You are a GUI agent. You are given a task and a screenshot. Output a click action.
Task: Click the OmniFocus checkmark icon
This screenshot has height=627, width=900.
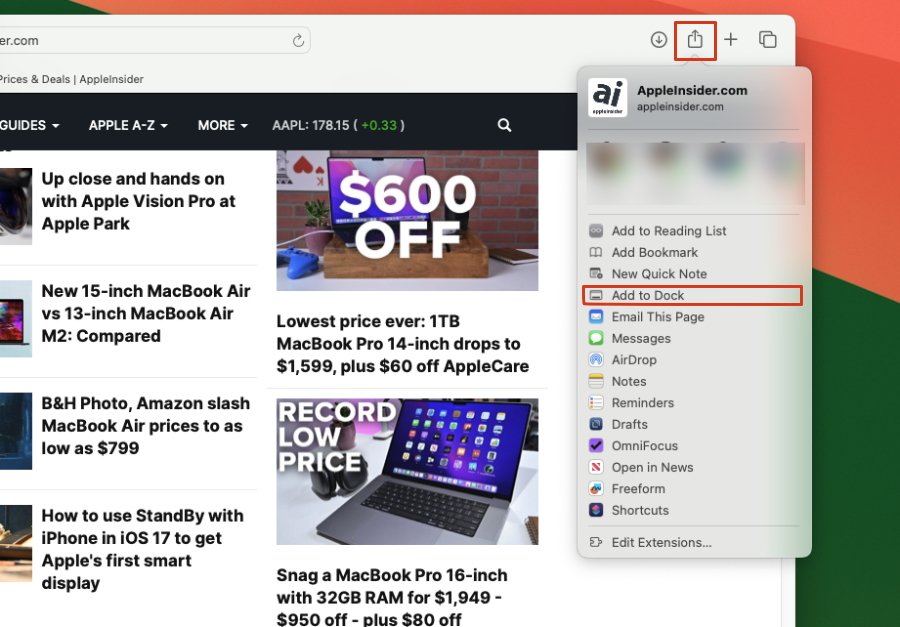596,446
